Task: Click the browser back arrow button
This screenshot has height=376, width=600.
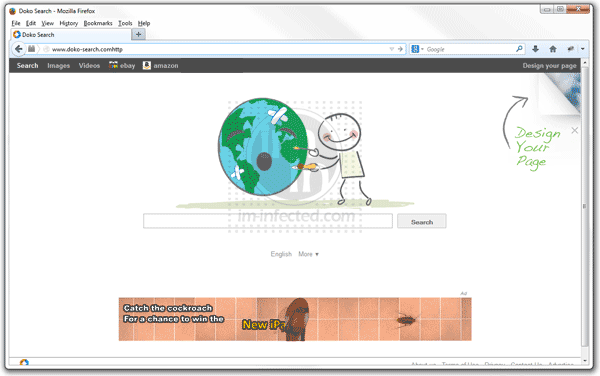Action: tap(18, 49)
